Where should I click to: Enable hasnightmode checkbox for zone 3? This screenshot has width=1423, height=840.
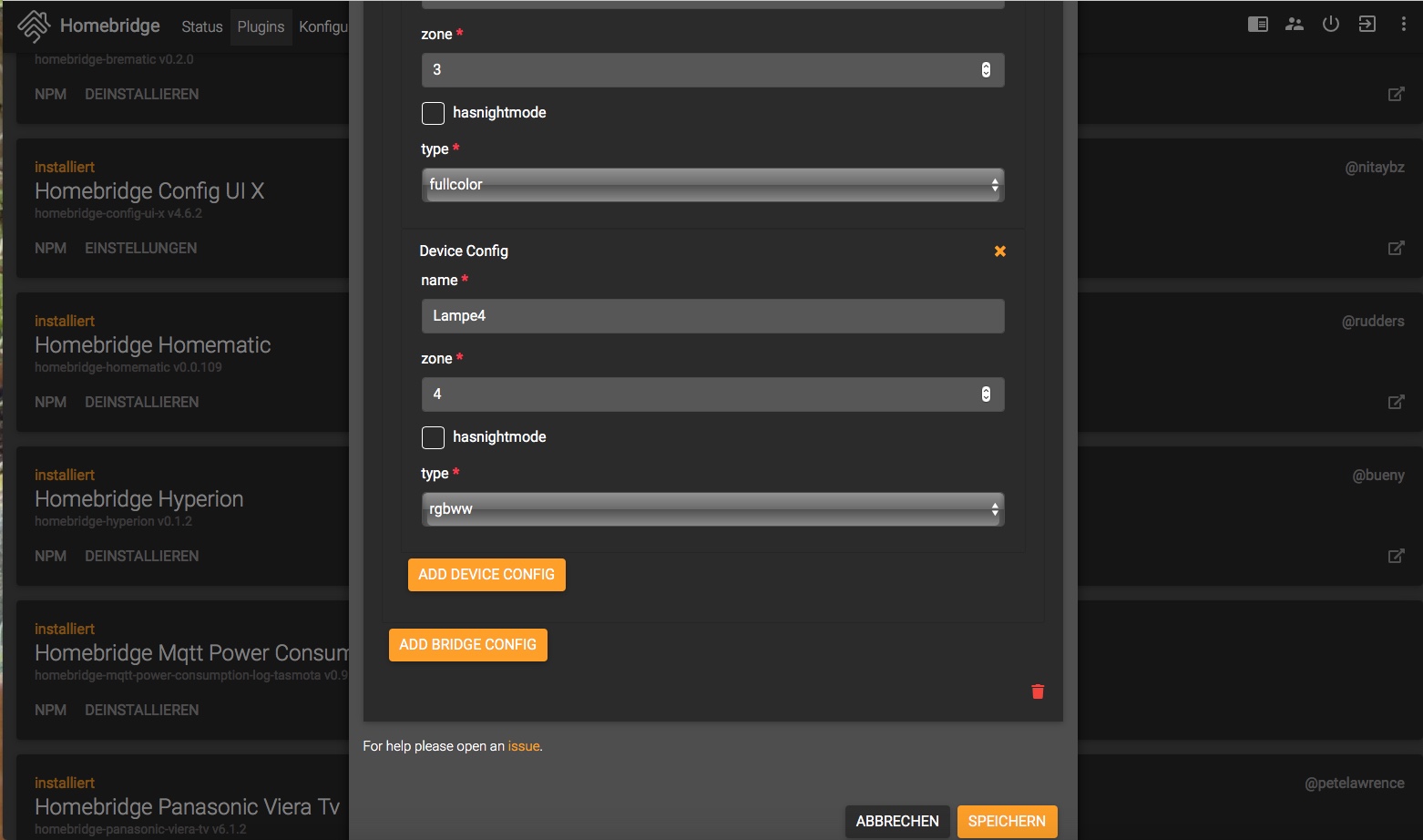click(x=433, y=113)
